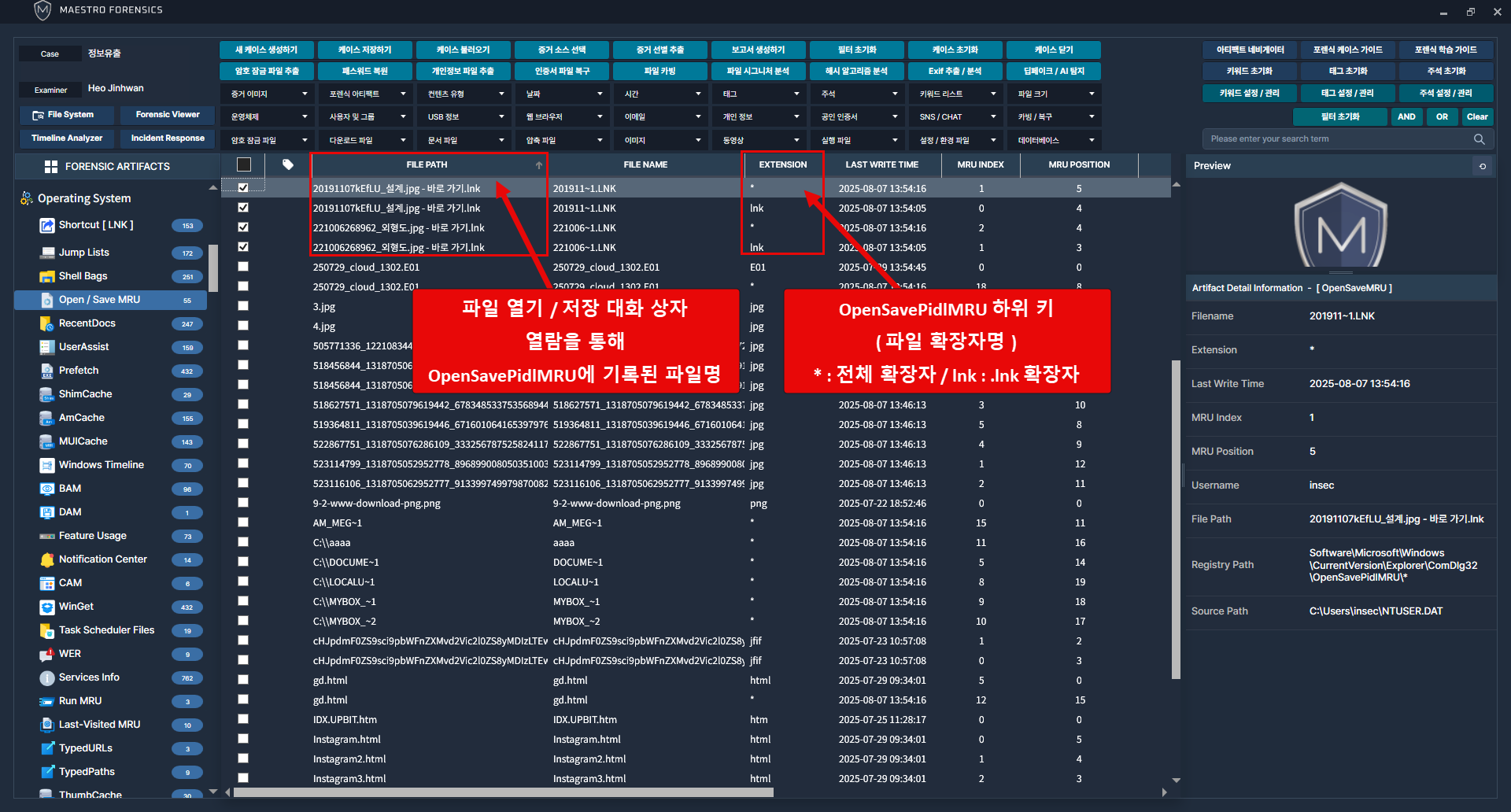Click the Notification Center bell icon
The width and height of the screenshot is (1511, 812).
coord(46,559)
